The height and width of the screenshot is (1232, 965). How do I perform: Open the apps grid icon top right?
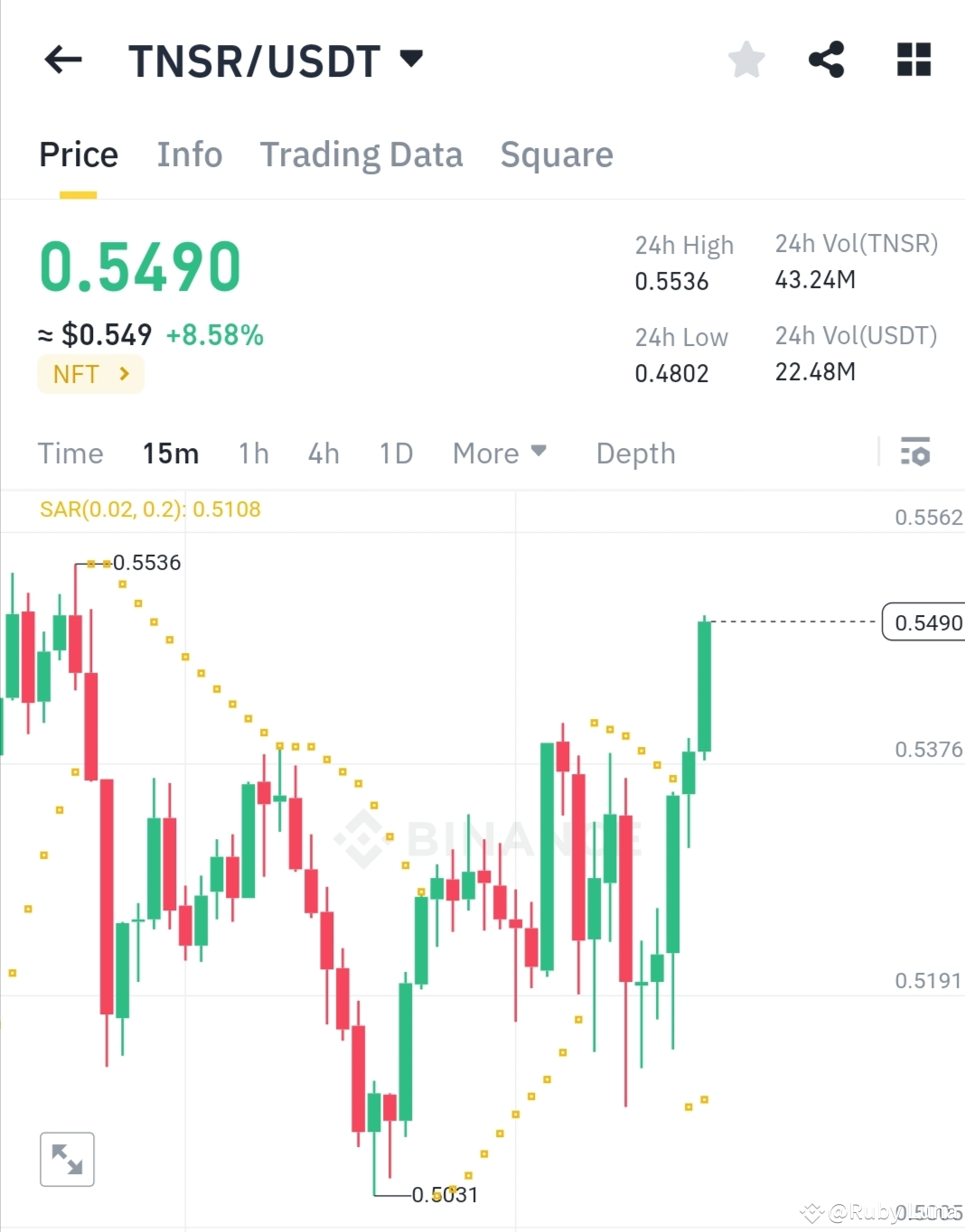913,60
